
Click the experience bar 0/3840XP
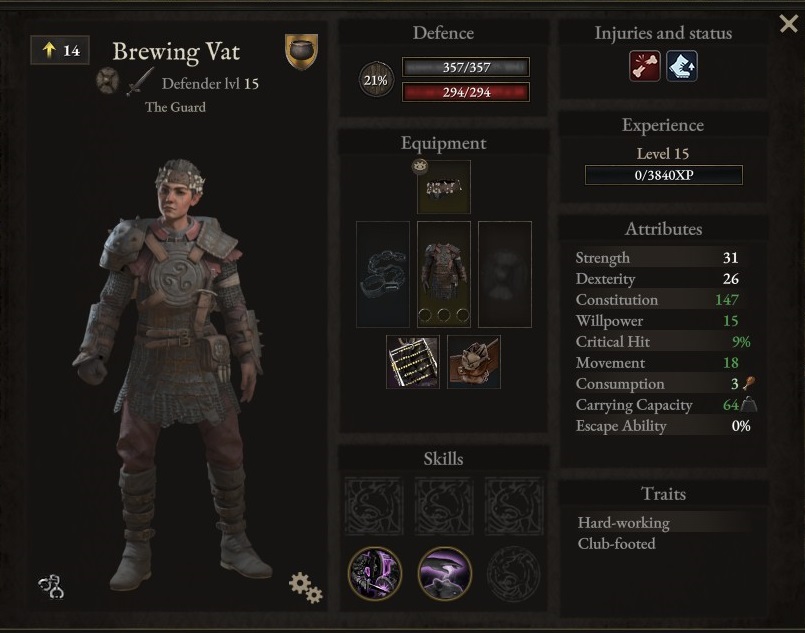click(x=663, y=175)
